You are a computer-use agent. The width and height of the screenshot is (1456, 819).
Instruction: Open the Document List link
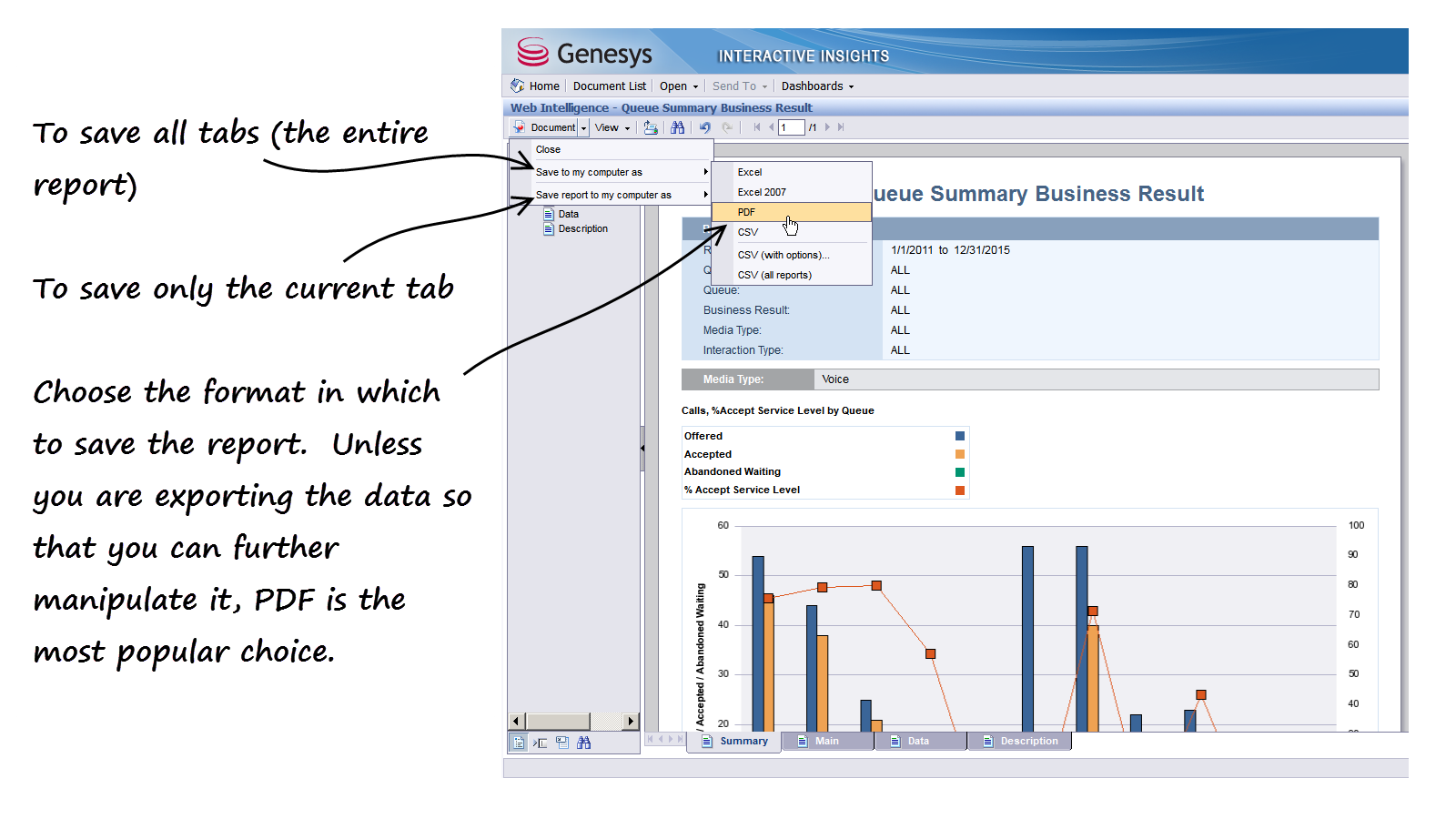(609, 86)
